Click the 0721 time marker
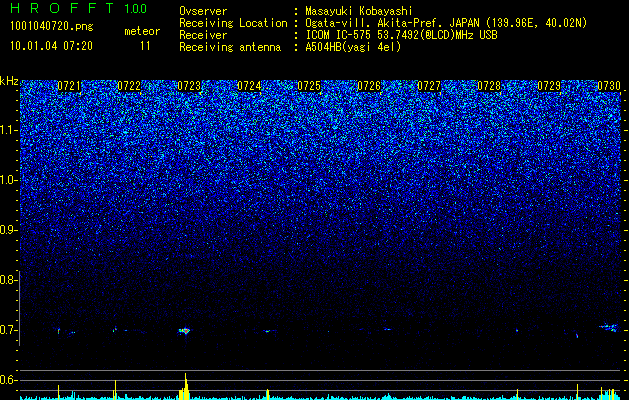The height and width of the screenshot is (400, 629). tap(69, 86)
